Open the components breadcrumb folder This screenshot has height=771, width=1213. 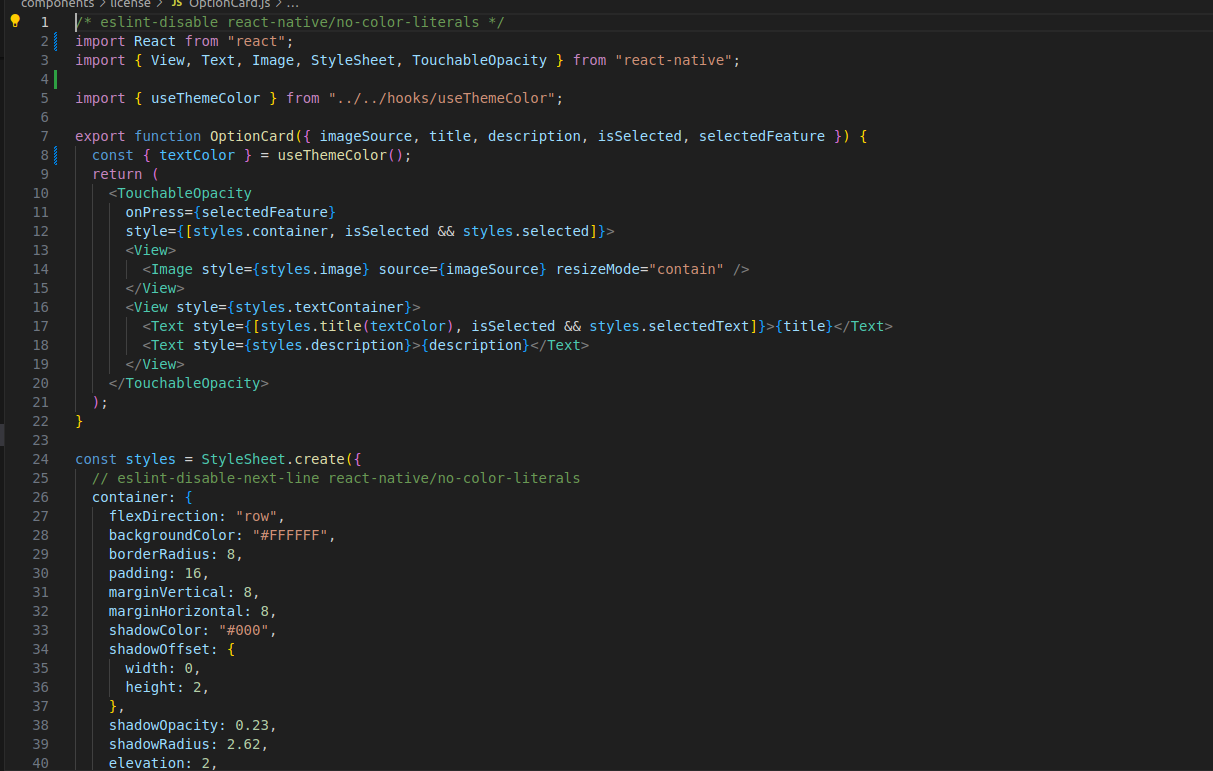(x=57, y=4)
